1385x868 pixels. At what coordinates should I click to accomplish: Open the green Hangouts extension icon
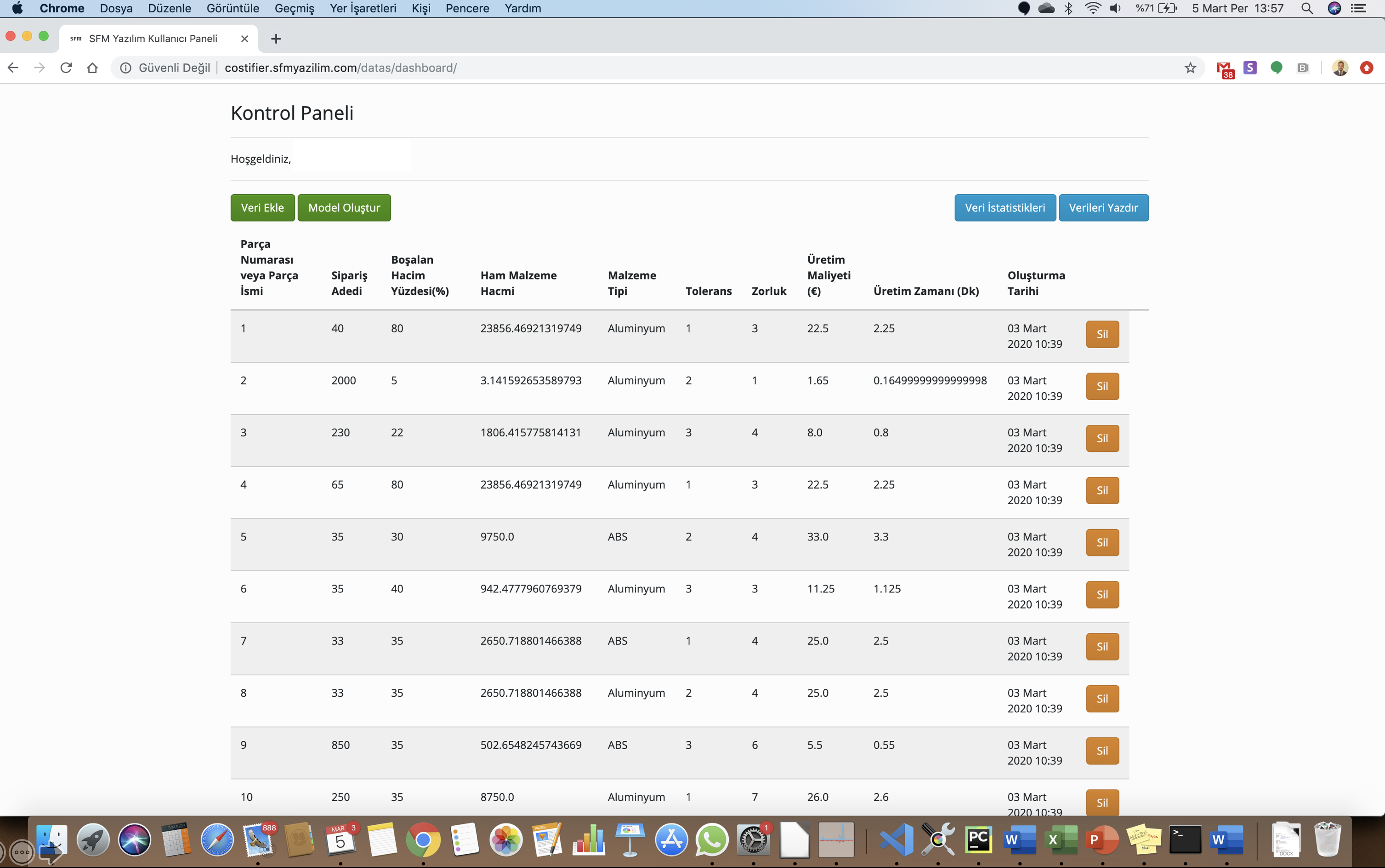tap(1277, 68)
